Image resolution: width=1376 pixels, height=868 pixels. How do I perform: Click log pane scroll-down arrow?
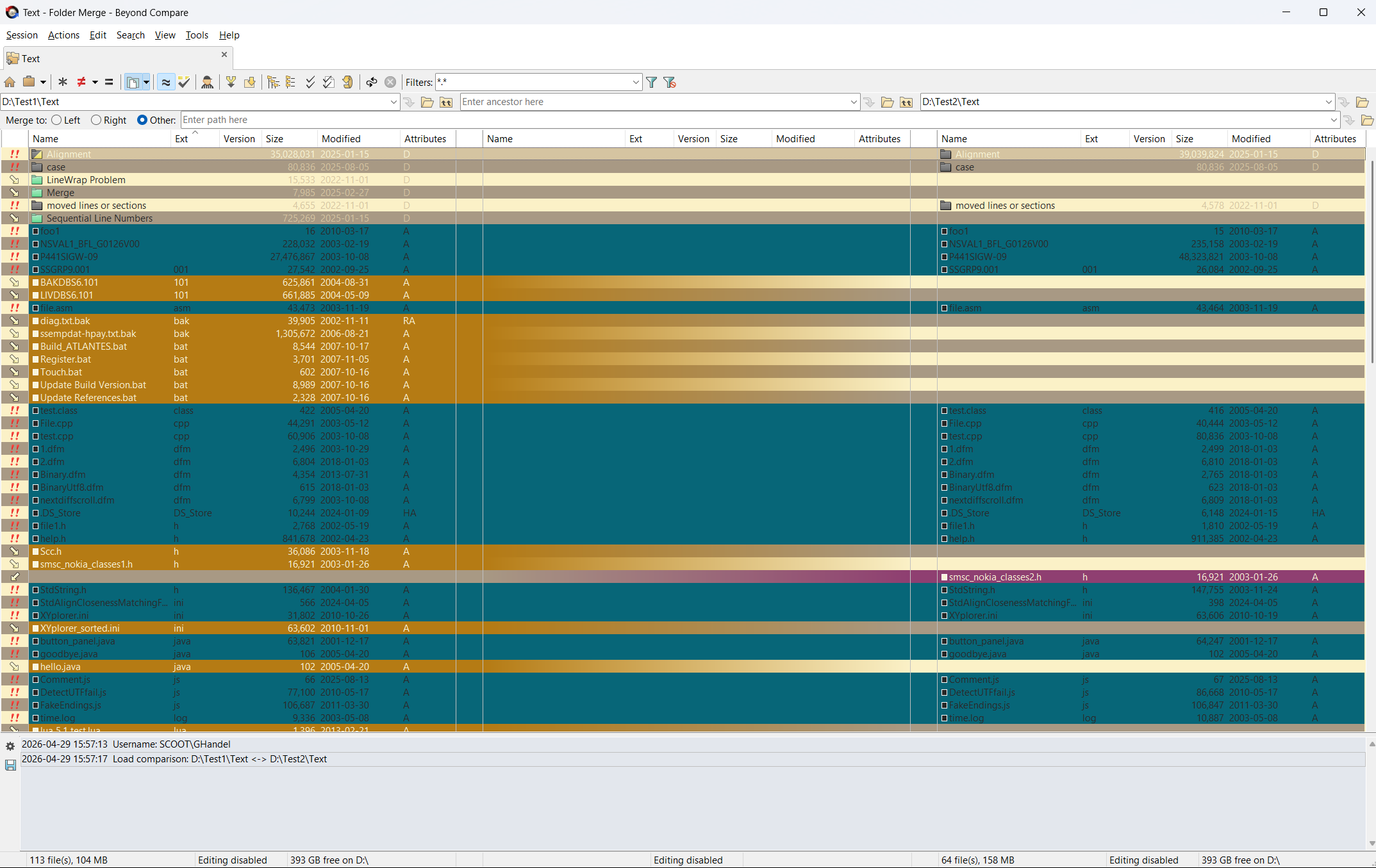(1372, 844)
